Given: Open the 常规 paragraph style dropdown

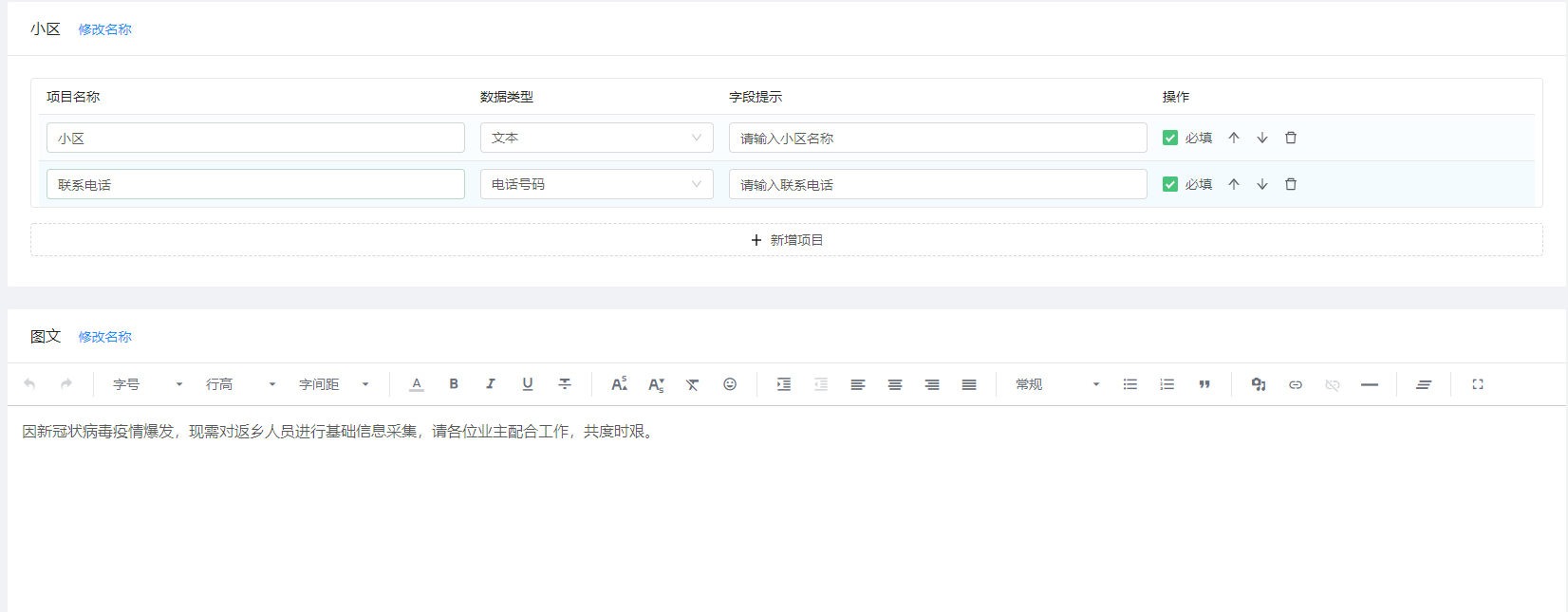Looking at the screenshot, I should 1057,384.
